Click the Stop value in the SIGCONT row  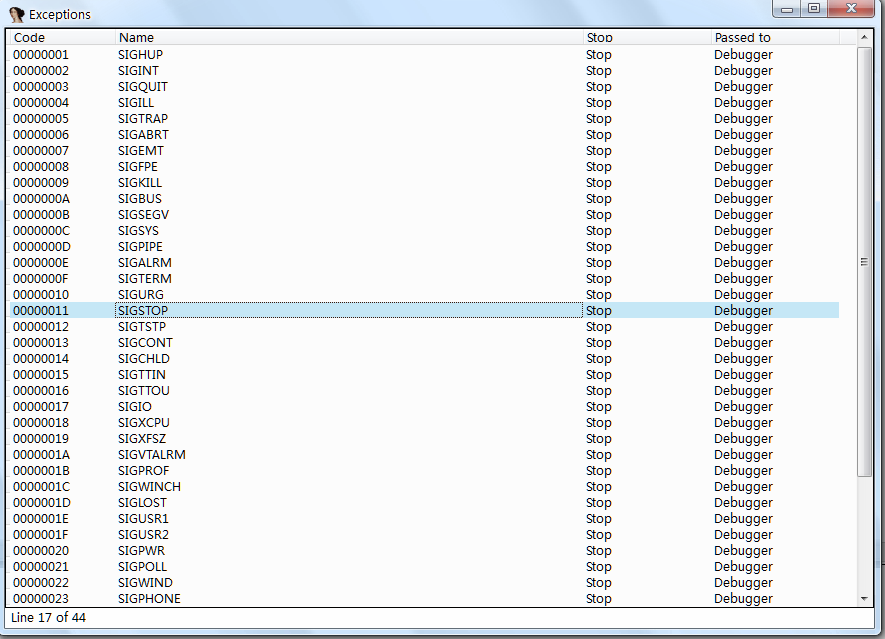click(x=599, y=343)
